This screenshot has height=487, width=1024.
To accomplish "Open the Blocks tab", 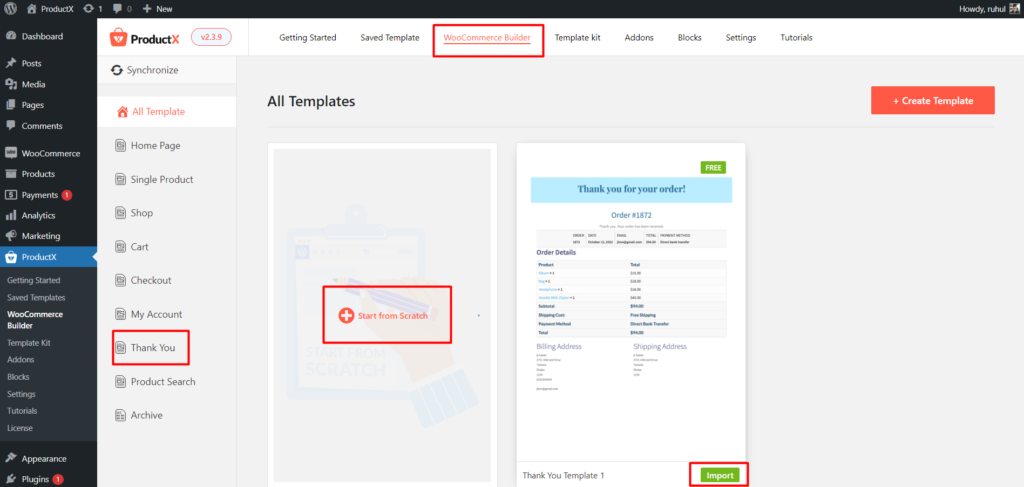I will (690, 38).
